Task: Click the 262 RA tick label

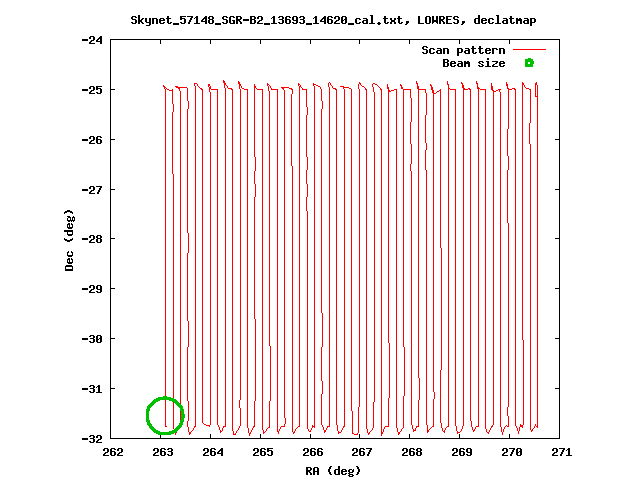Action: tap(113, 452)
